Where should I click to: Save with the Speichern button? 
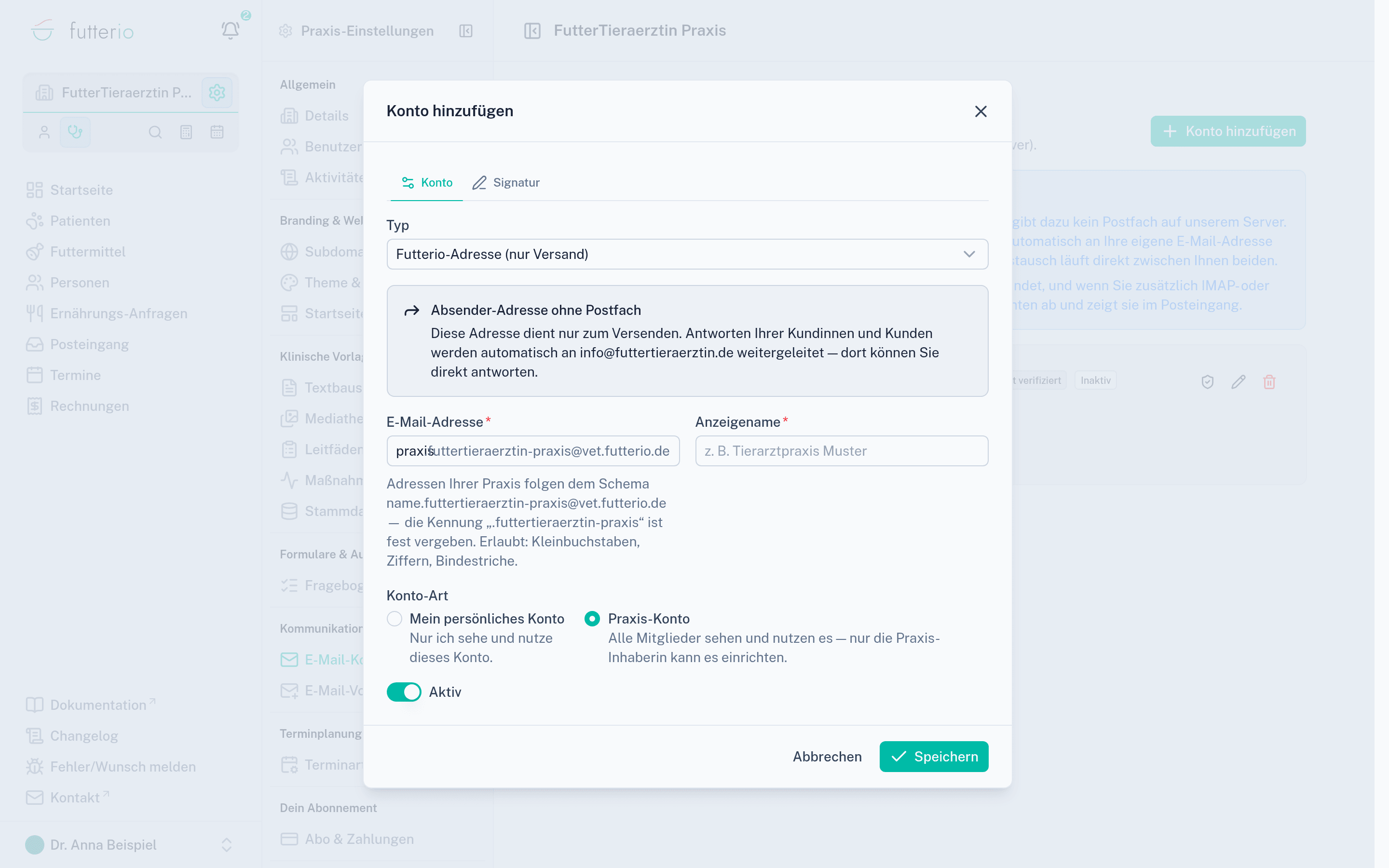click(x=934, y=756)
